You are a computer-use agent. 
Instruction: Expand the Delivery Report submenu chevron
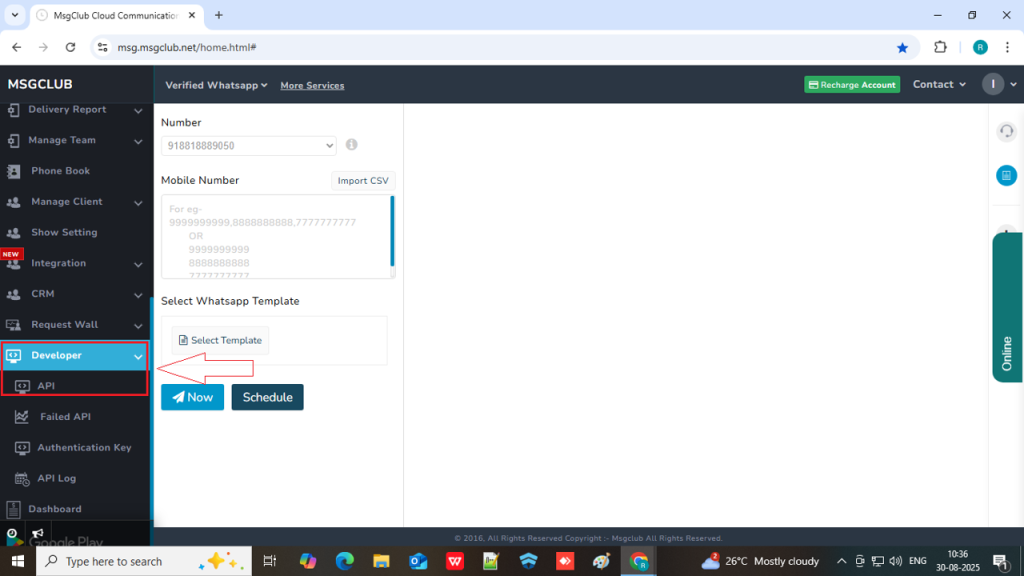tap(138, 111)
